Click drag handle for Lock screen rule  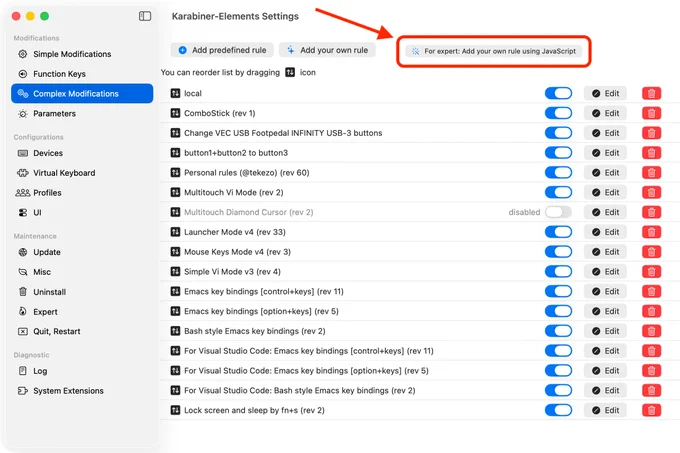pos(175,410)
